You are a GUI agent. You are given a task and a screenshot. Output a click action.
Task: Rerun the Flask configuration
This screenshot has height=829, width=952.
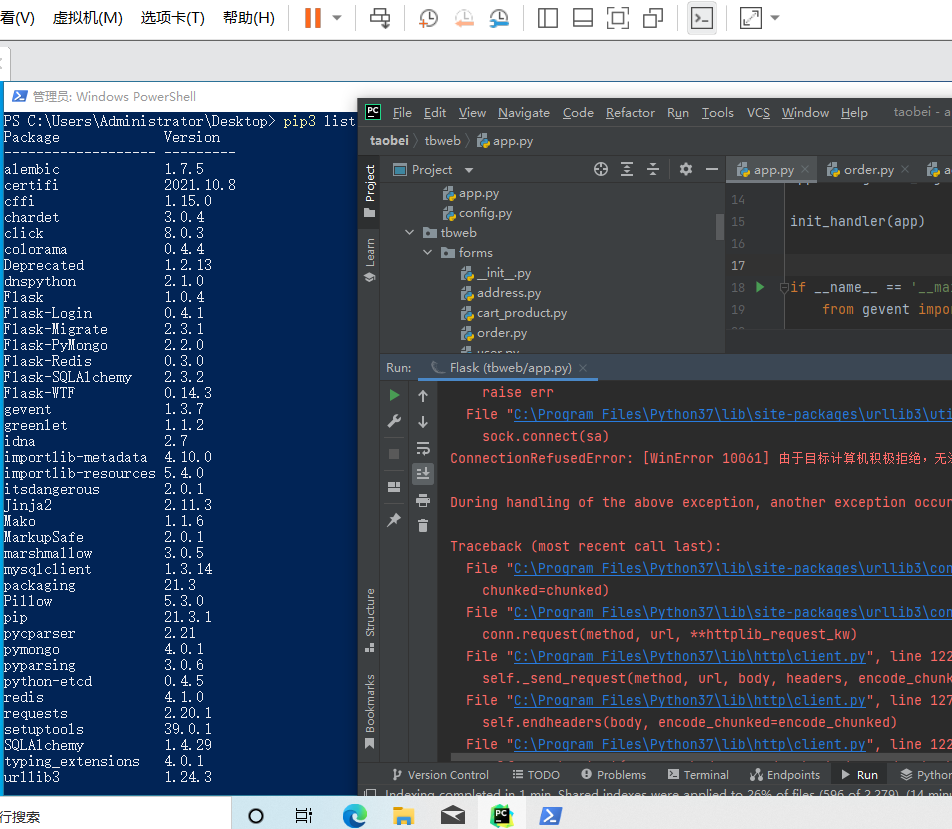click(394, 395)
